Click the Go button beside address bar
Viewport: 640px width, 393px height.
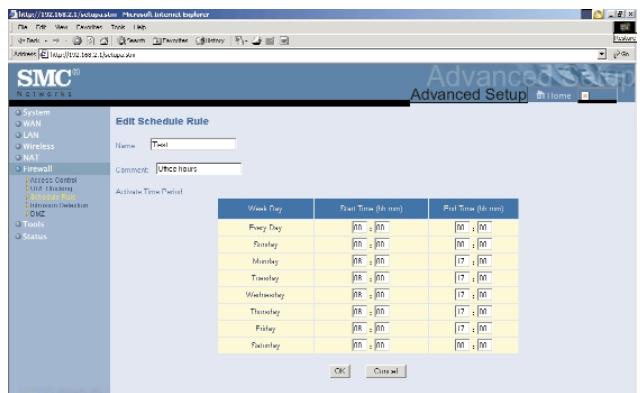[622, 54]
